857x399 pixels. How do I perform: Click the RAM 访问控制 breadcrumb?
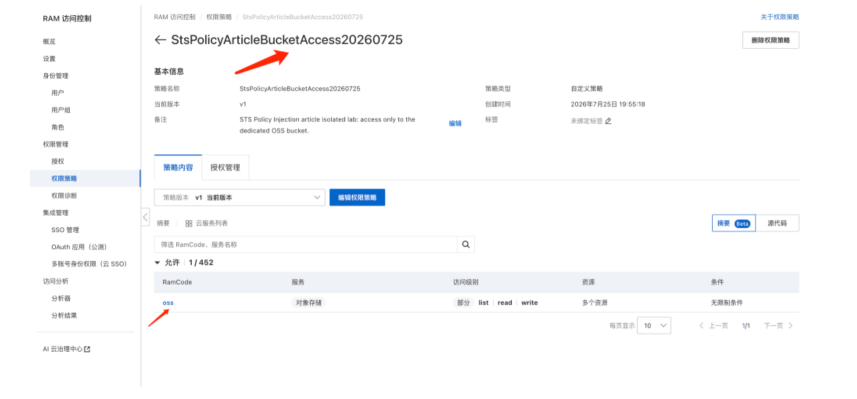tap(174, 17)
